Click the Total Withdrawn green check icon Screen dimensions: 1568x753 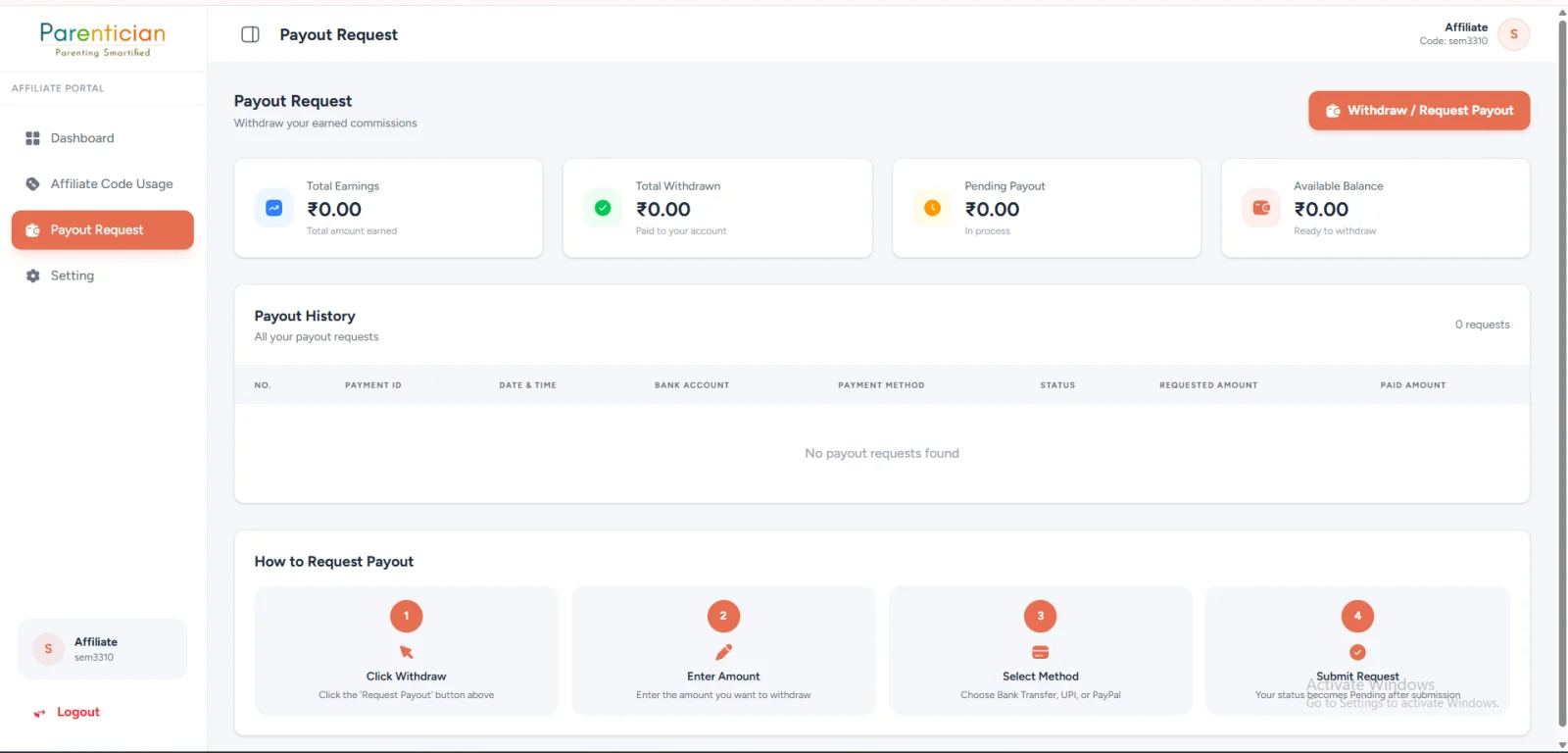click(x=603, y=208)
